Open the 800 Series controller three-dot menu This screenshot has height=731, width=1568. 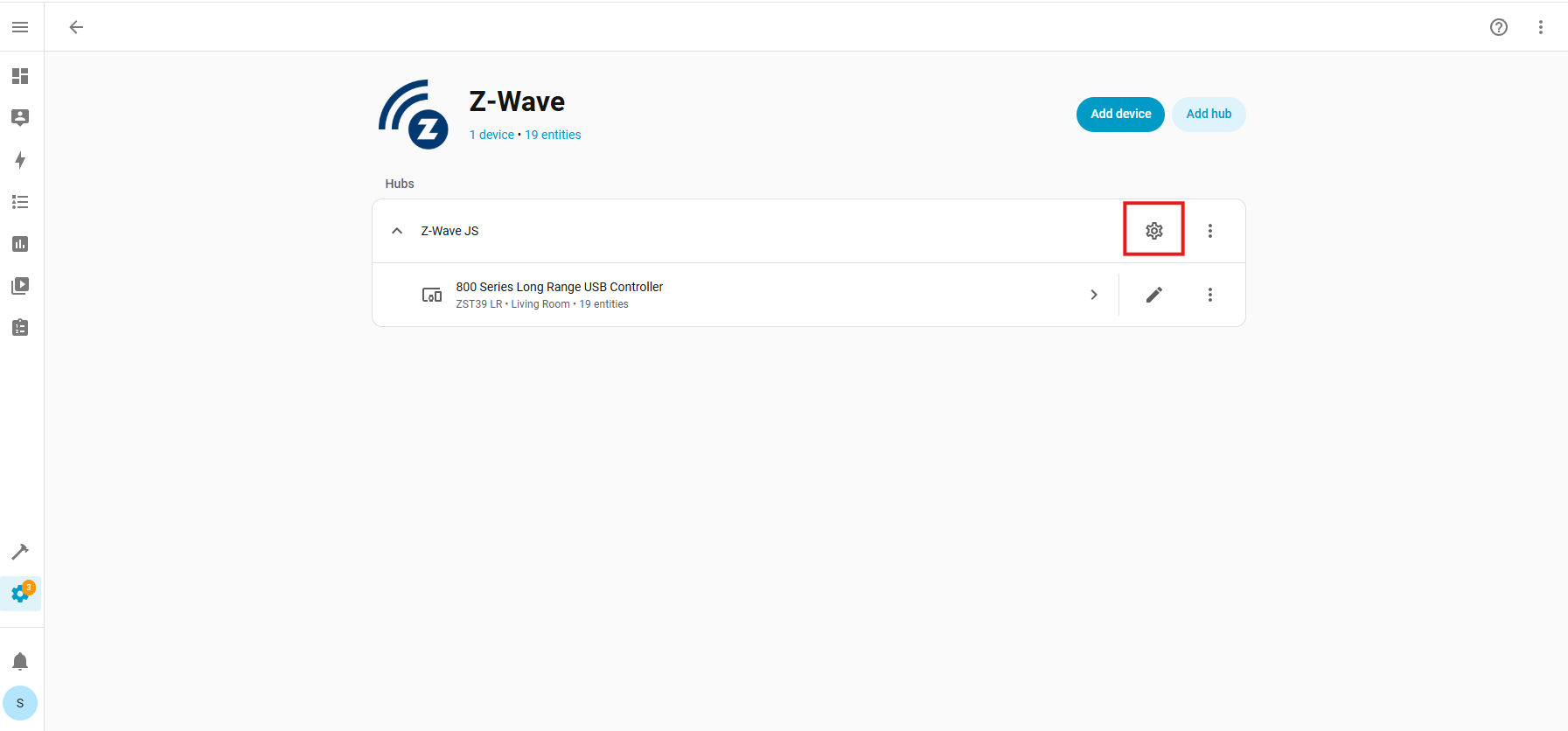point(1210,295)
